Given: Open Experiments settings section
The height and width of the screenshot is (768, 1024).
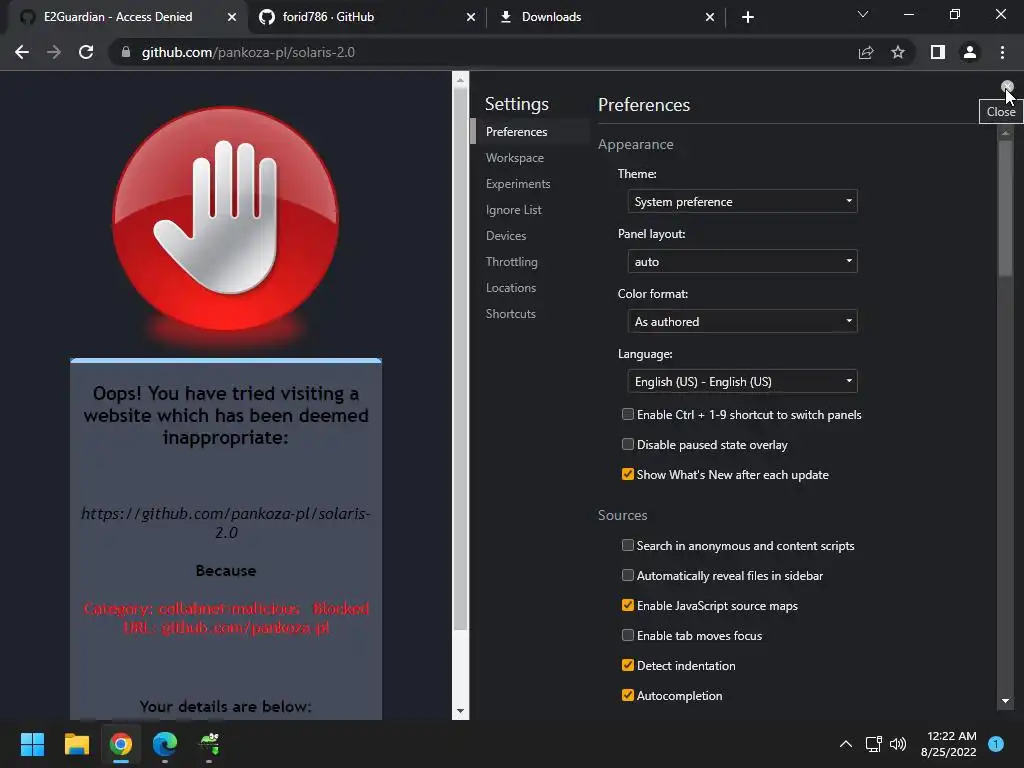Looking at the screenshot, I should [518, 184].
